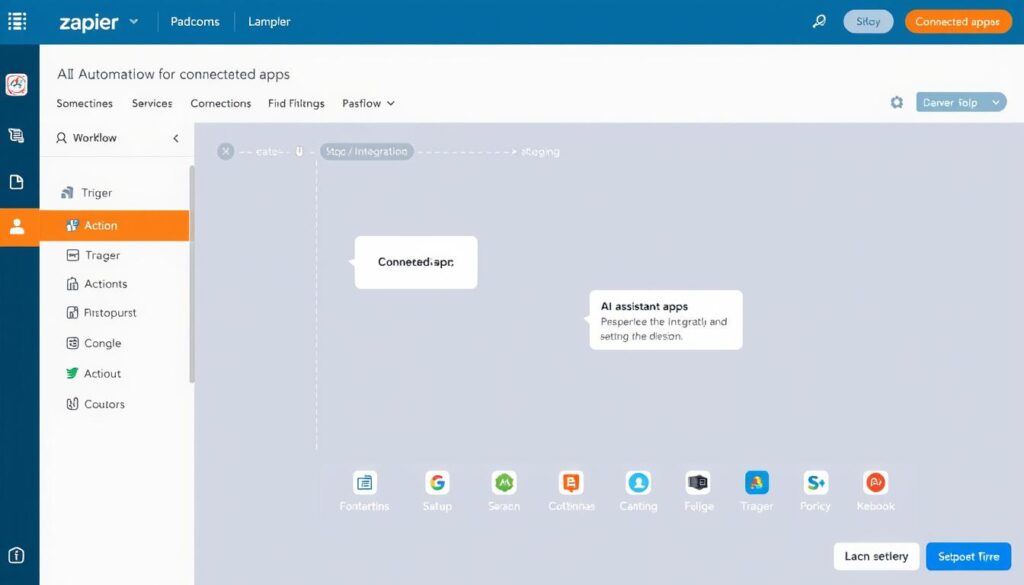Open the red Kebook app icon
Image resolution: width=1024 pixels, height=585 pixels.
874,483
